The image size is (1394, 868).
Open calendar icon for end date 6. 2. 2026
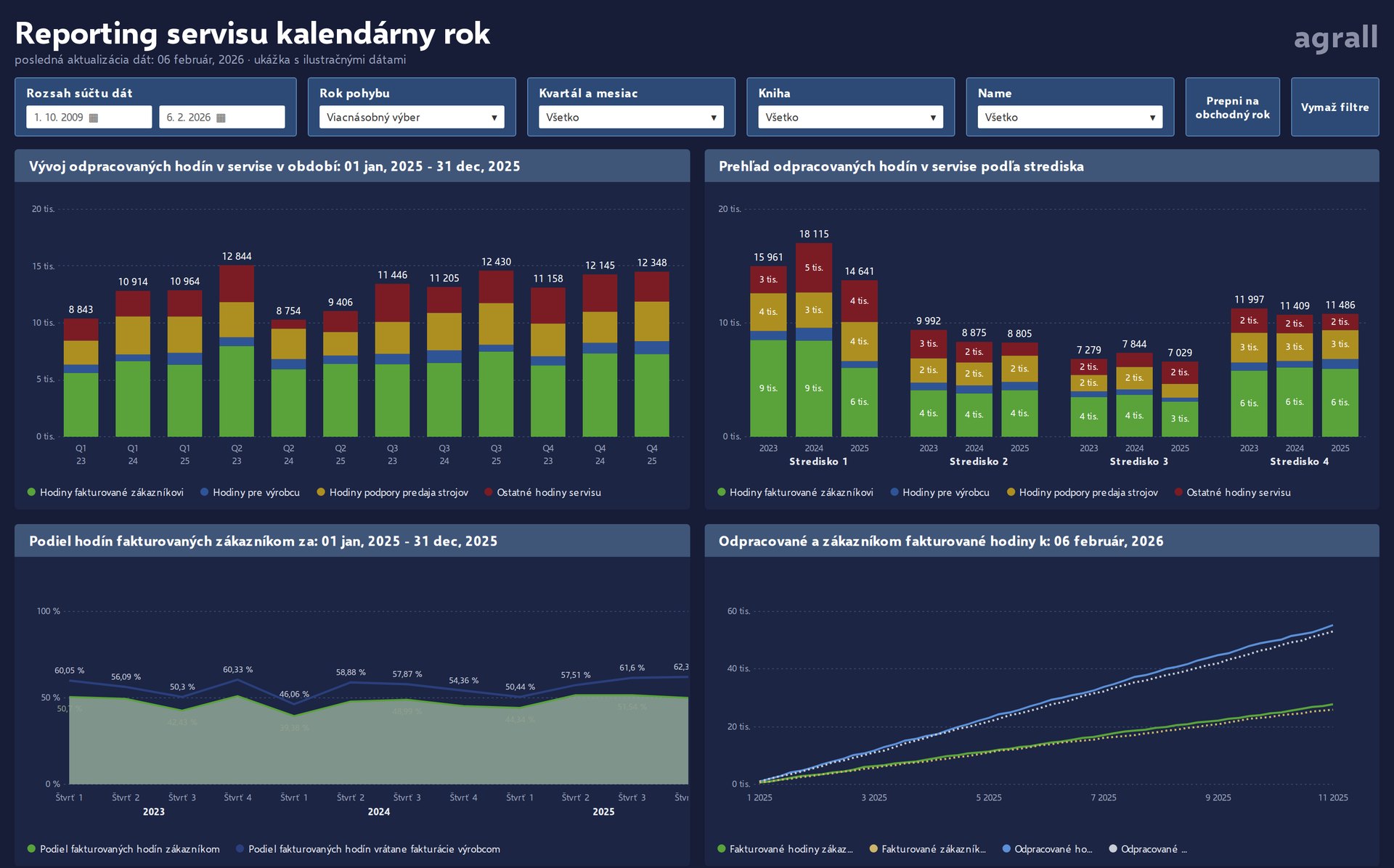click(221, 118)
